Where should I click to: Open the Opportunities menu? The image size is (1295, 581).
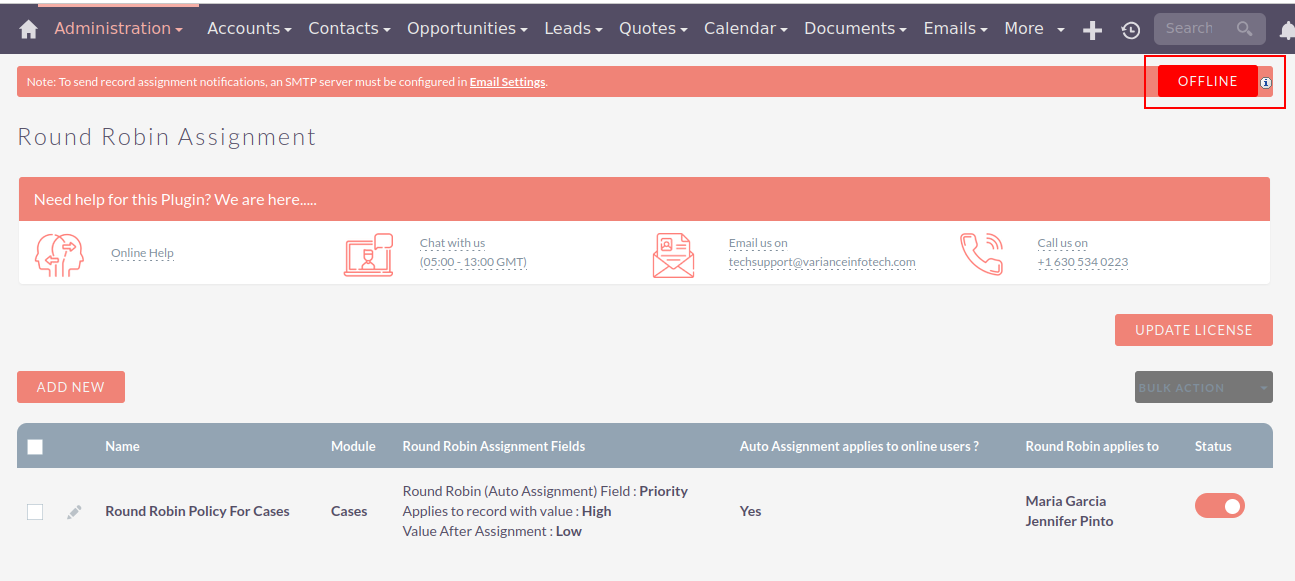[467, 29]
